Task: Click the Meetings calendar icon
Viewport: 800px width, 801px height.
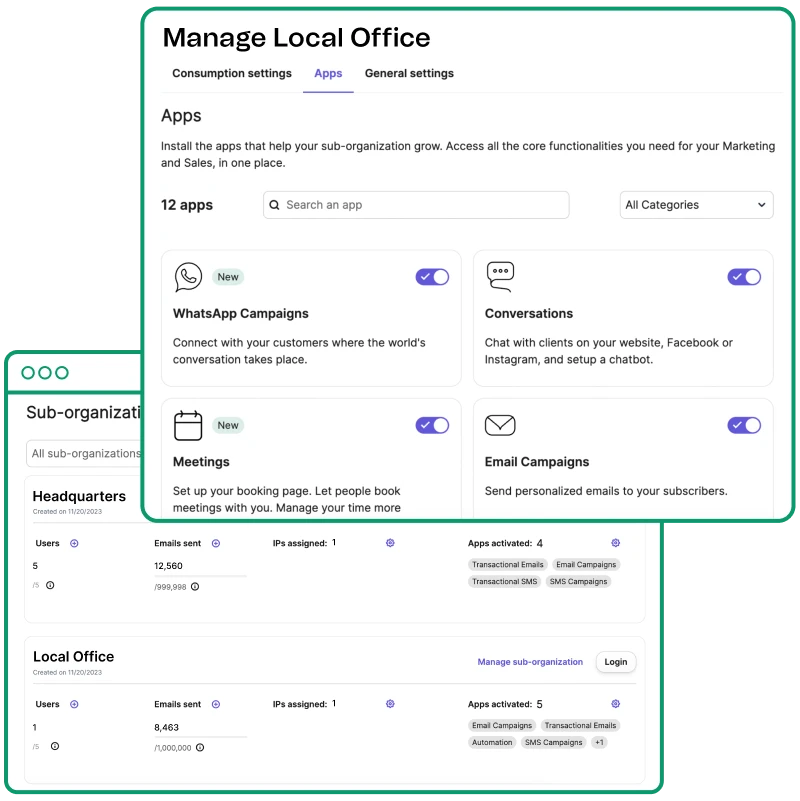Action: (x=188, y=426)
